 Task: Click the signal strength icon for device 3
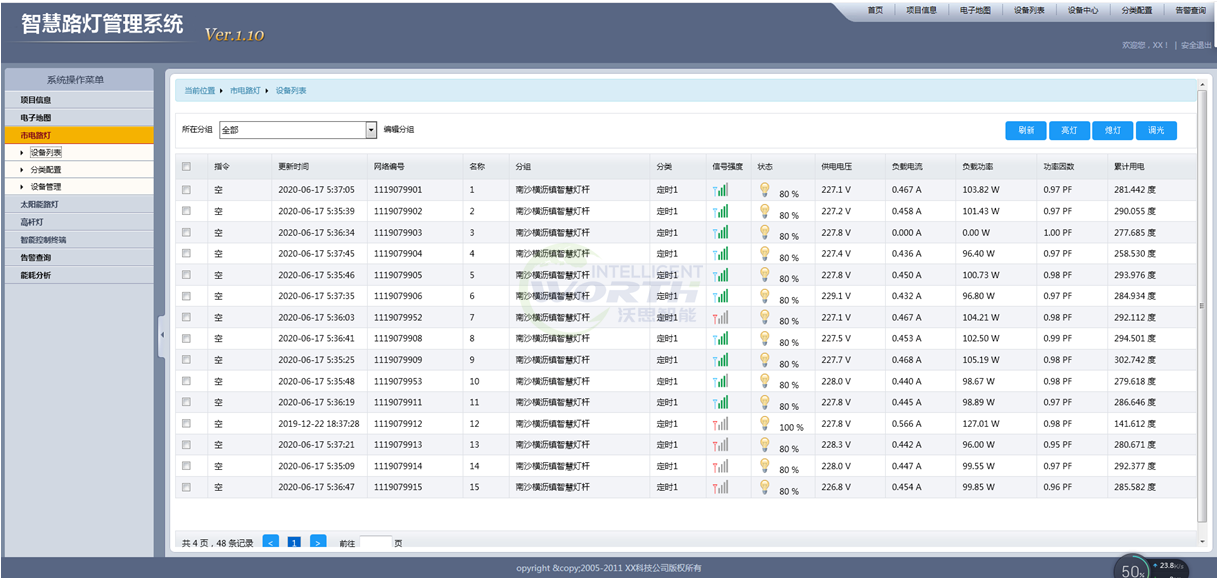pos(720,232)
